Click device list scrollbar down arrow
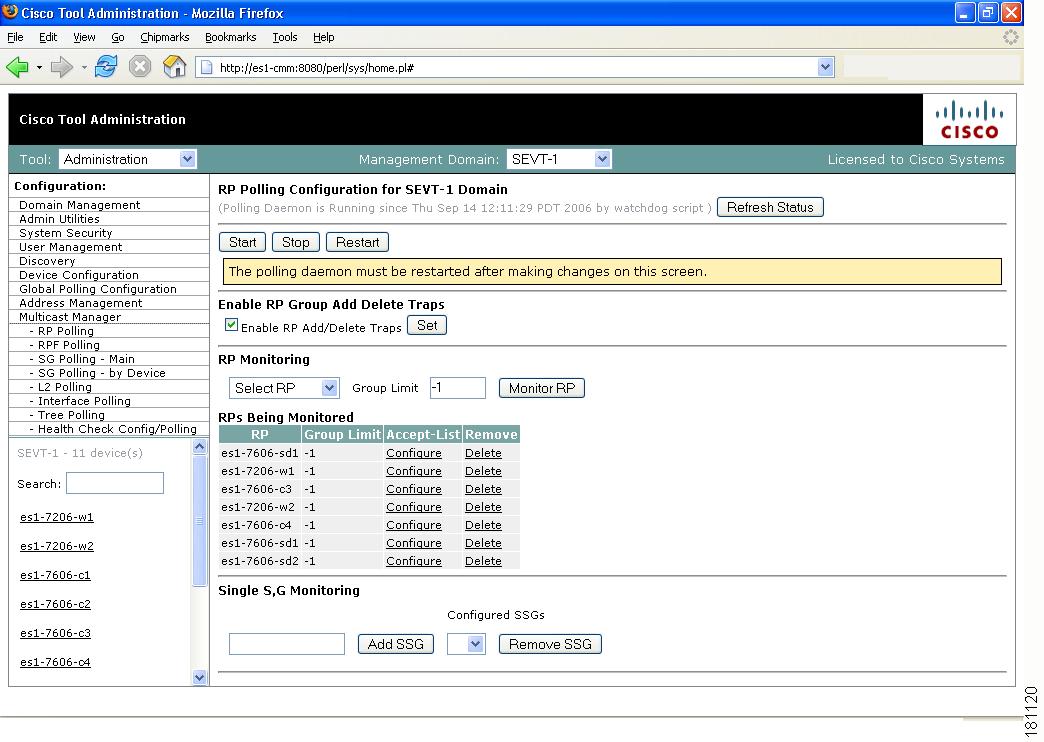Image resolution: width=1044 pixels, height=742 pixels. tap(199, 678)
